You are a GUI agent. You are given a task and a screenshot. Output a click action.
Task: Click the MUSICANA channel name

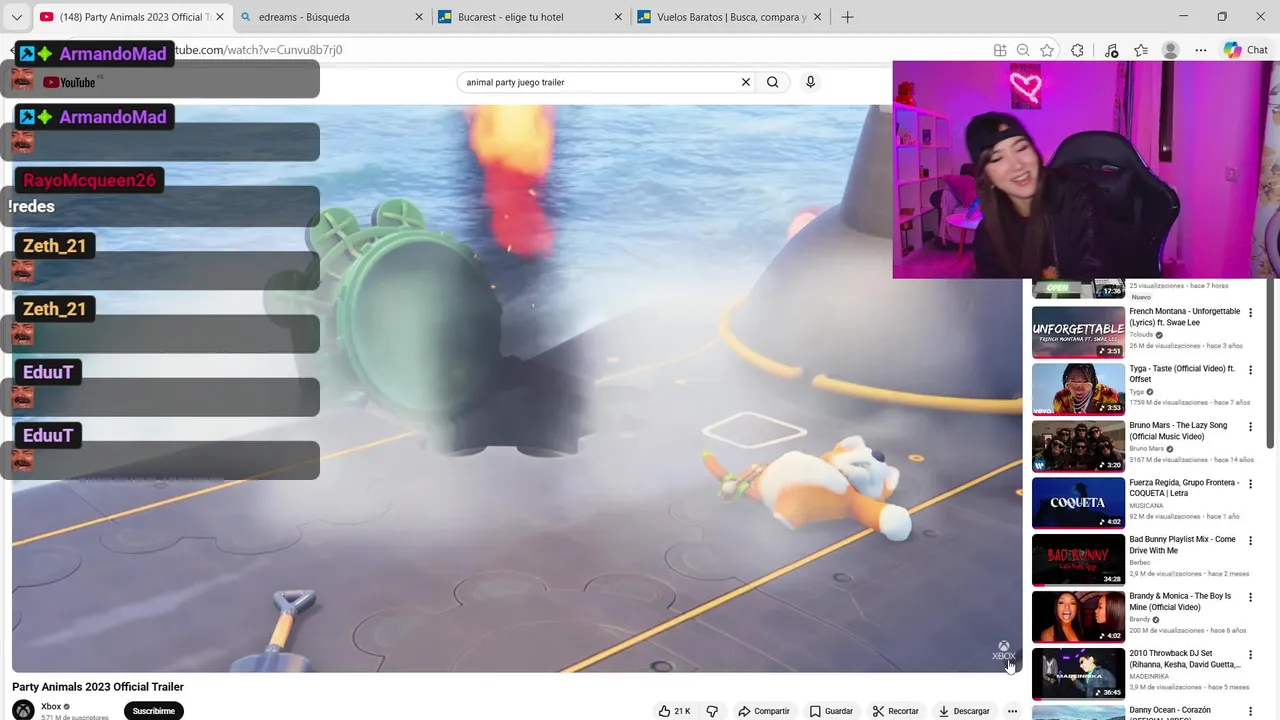point(1145,506)
